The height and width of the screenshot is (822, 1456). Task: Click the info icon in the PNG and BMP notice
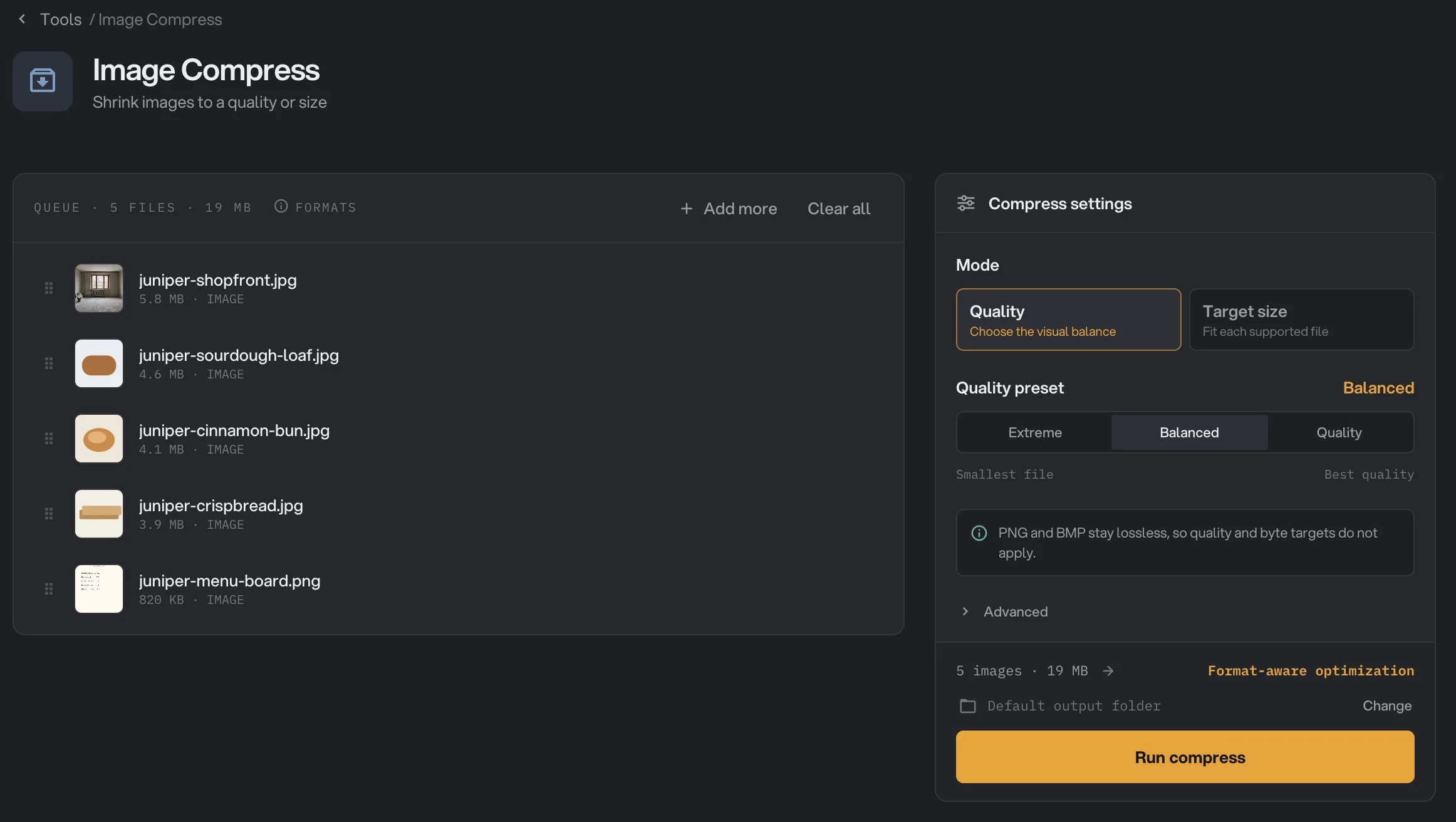[x=979, y=533]
